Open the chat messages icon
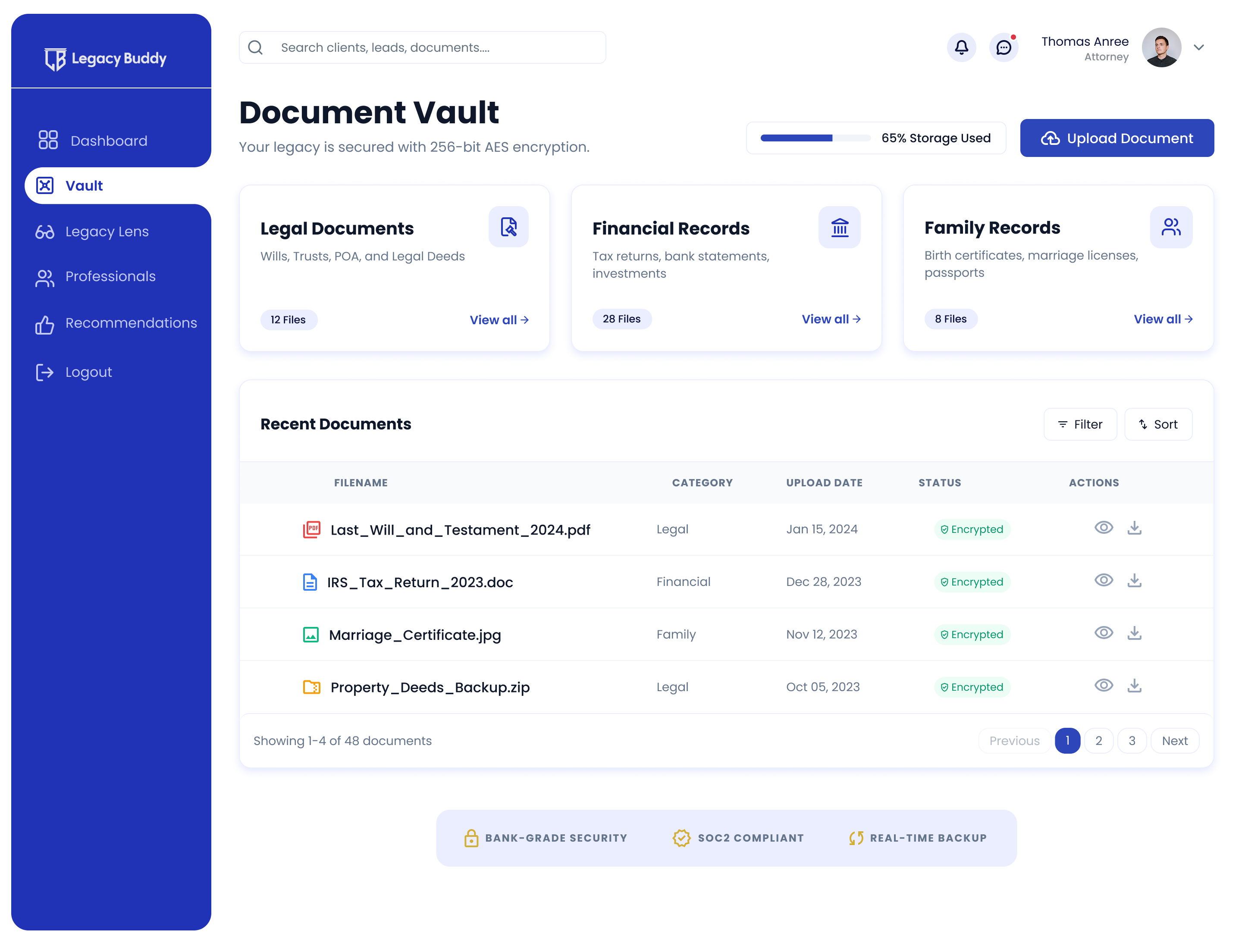 1004,47
